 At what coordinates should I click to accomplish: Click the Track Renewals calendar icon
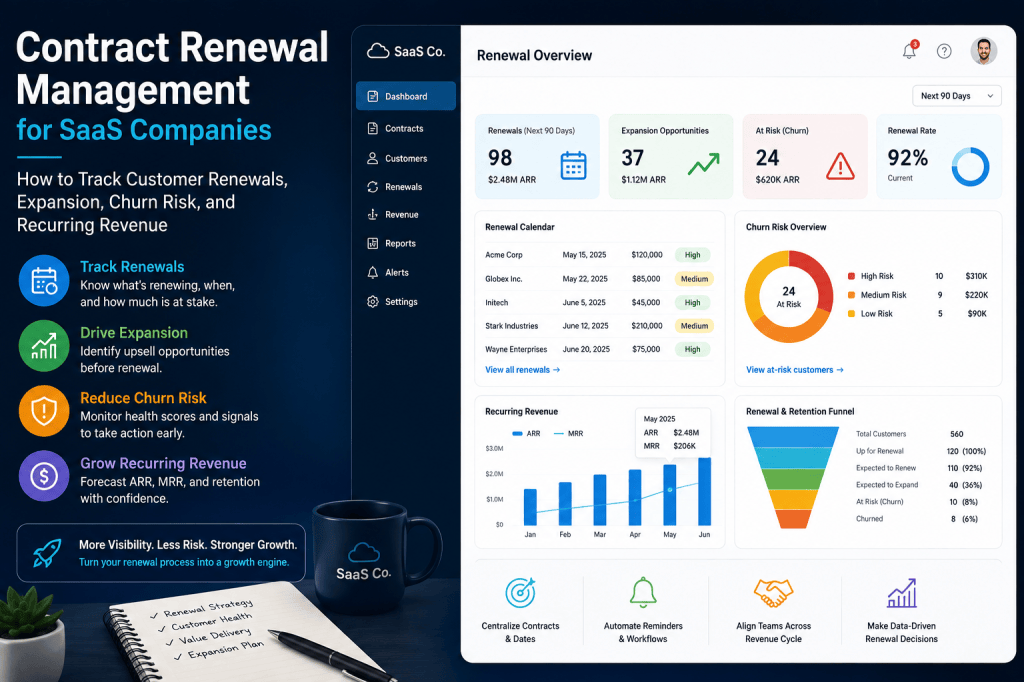click(44, 281)
